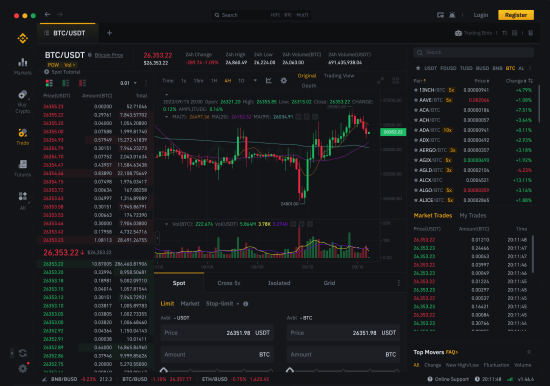Filter pairs by USDT quote
The image size is (550, 386).
431,68
